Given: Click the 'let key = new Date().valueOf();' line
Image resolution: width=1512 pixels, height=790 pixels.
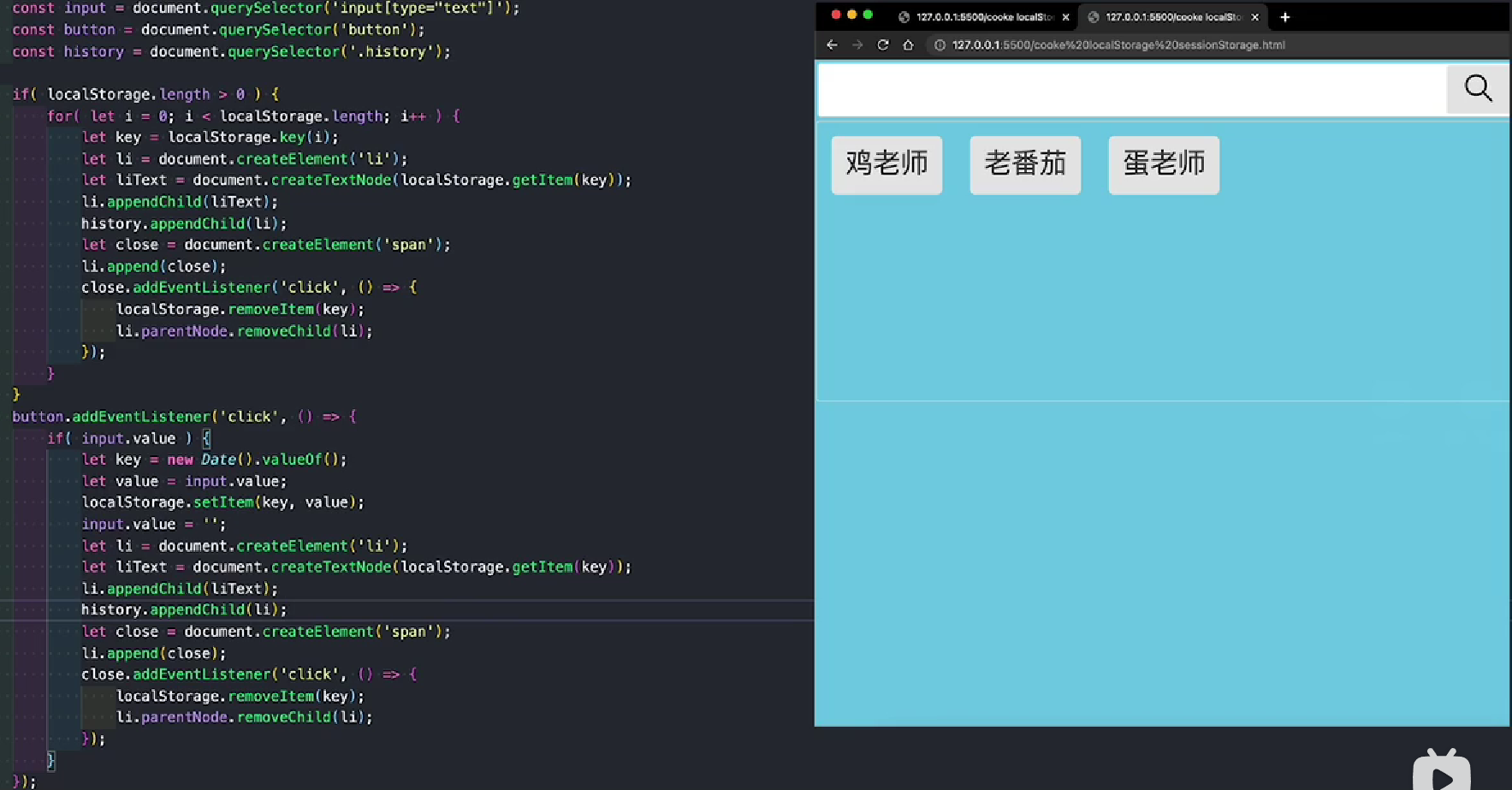Looking at the screenshot, I should click(x=214, y=460).
